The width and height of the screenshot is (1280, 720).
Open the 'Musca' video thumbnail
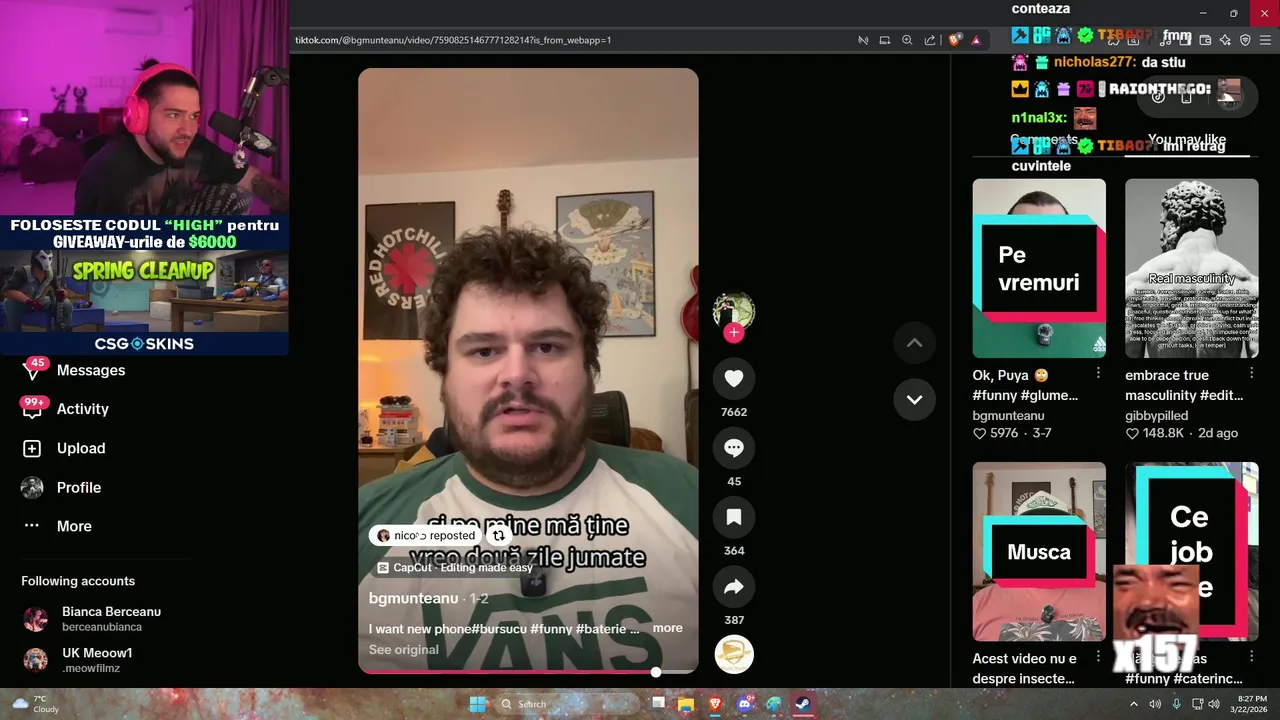[1039, 552]
